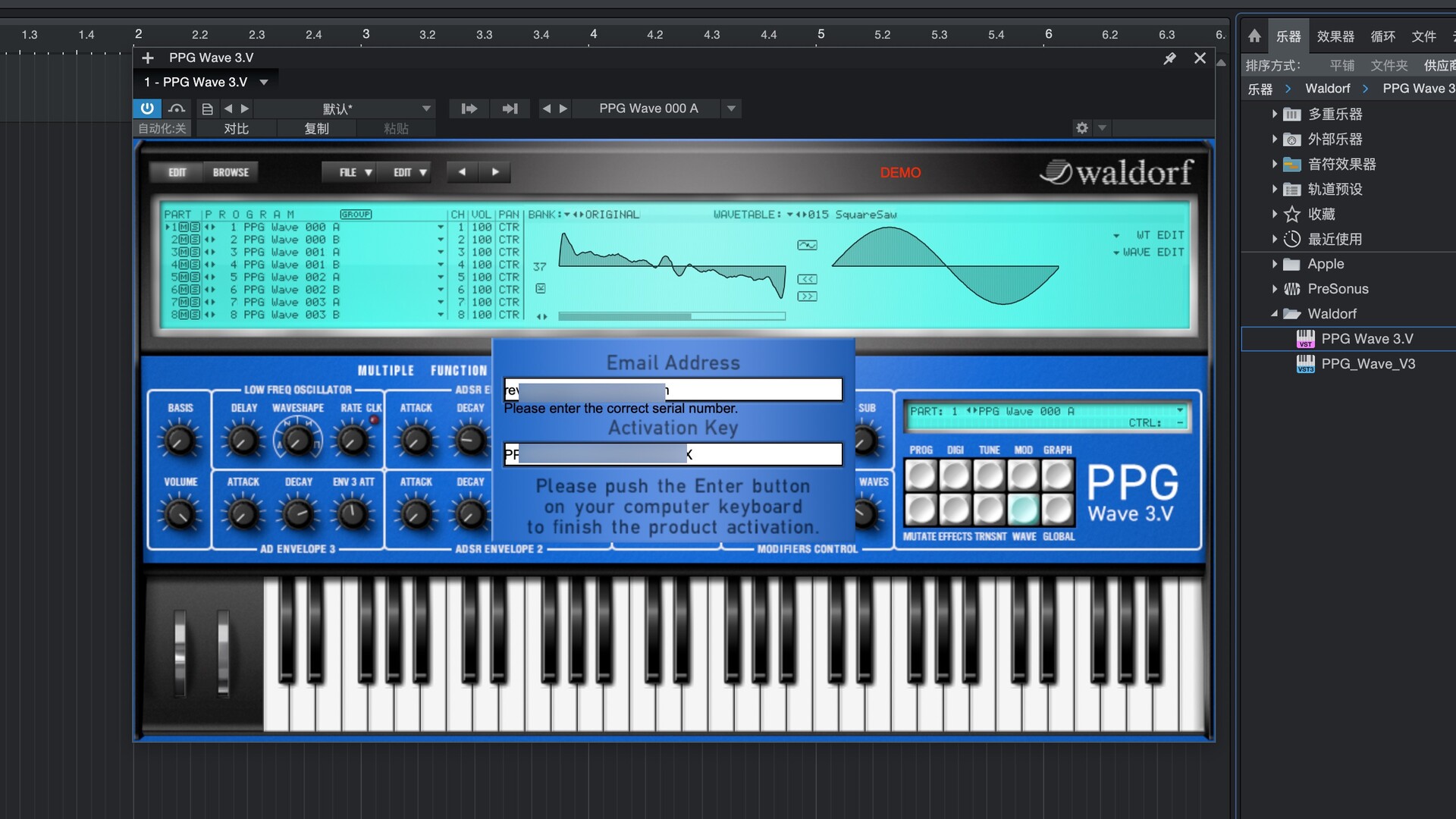Image resolution: width=1456 pixels, height=819 pixels.
Task: Click the waveform shape icon beside spectrum
Action: (x=807, y=245)
